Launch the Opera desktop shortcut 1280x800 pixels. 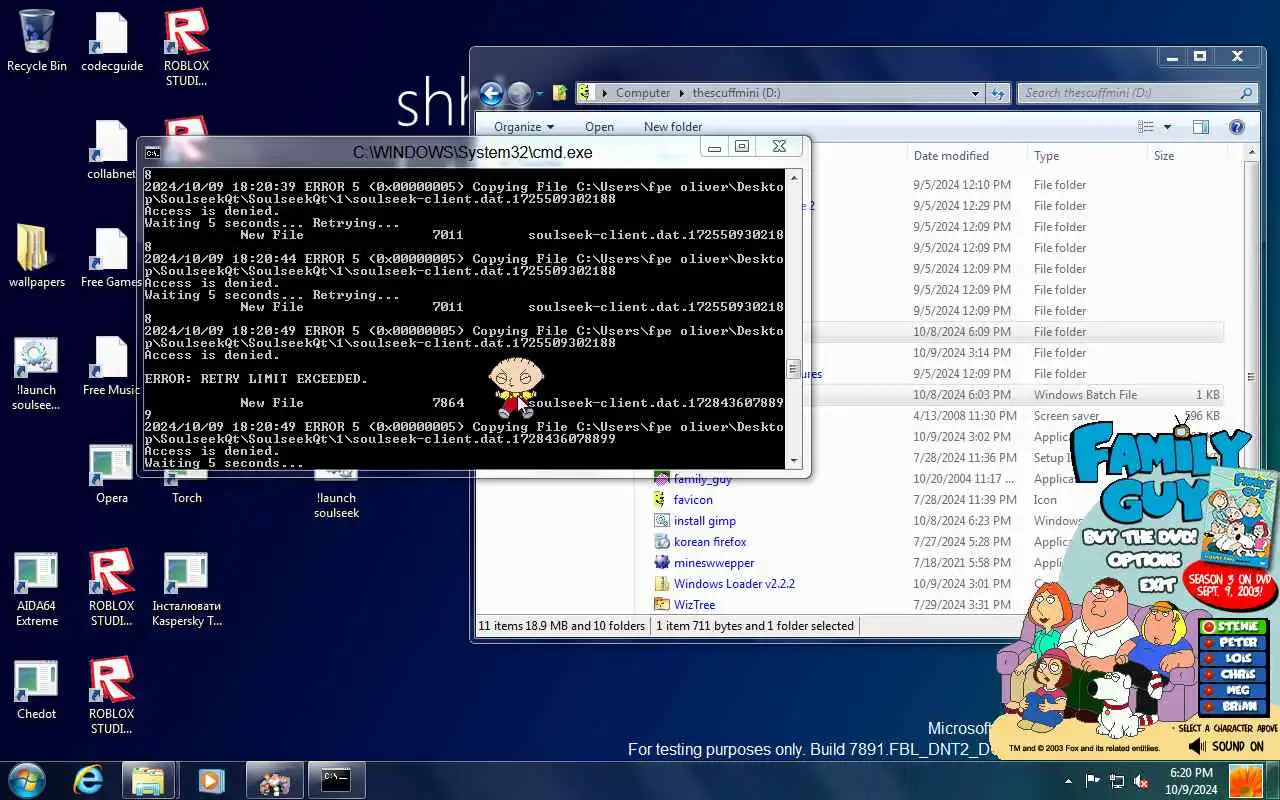[x=112, y=473]
